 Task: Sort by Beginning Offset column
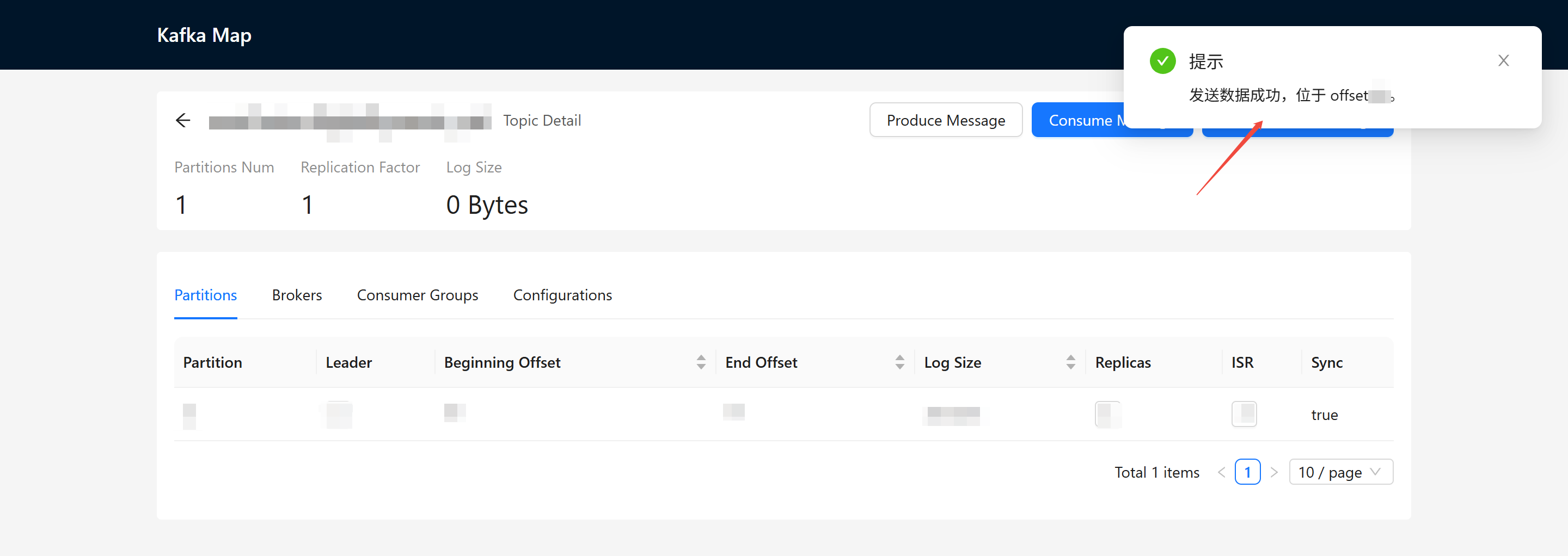point(701,362)
